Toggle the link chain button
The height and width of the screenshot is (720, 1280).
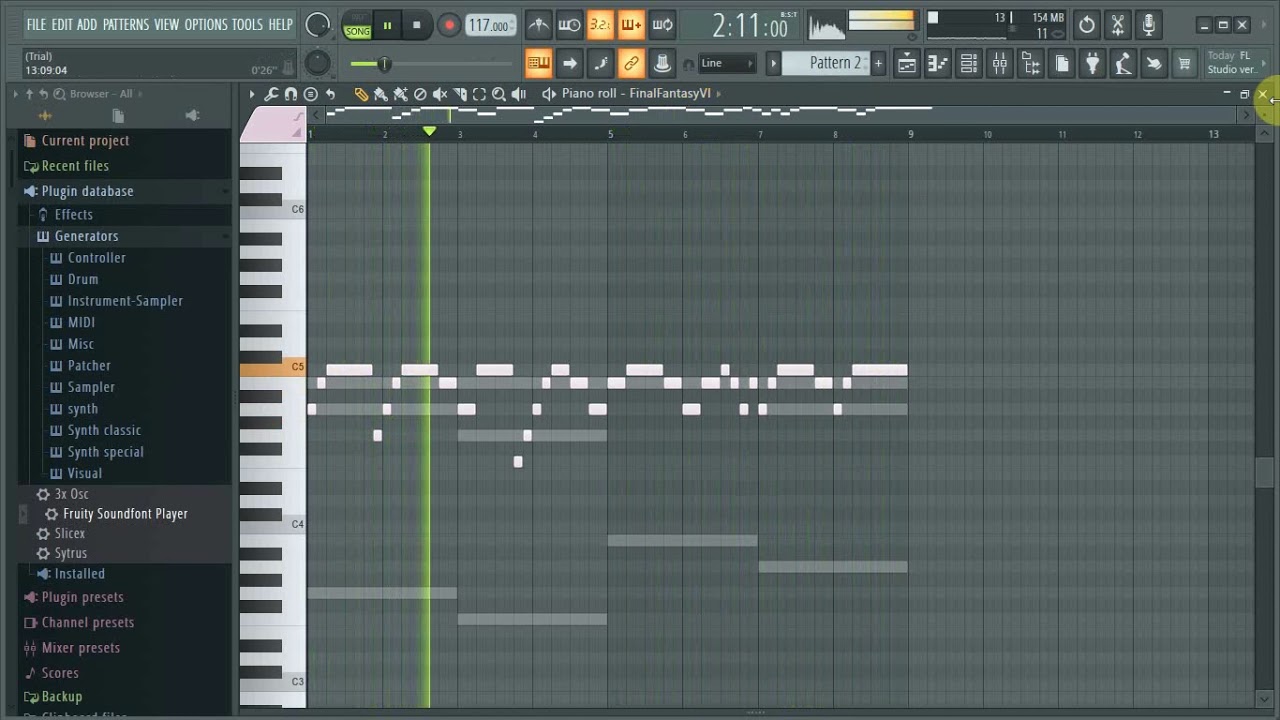(x=631, y=64)
